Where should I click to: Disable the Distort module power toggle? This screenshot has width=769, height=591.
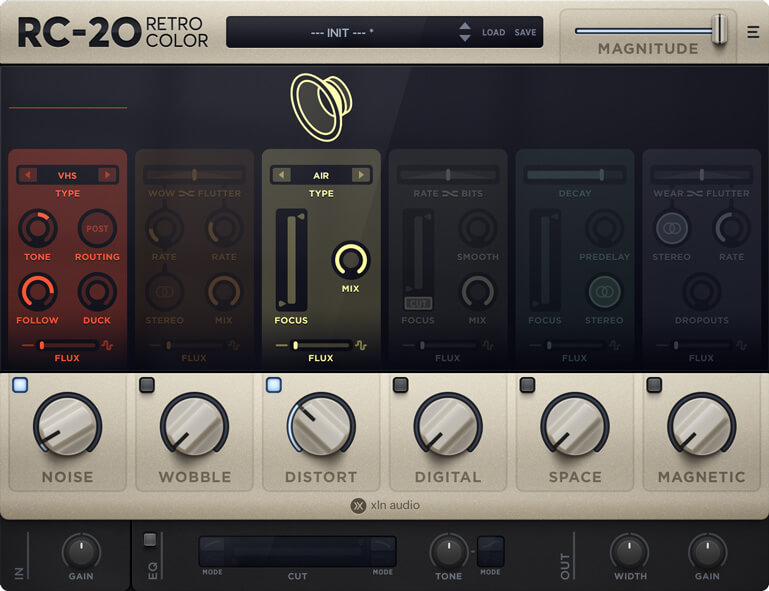pos(274,385)
